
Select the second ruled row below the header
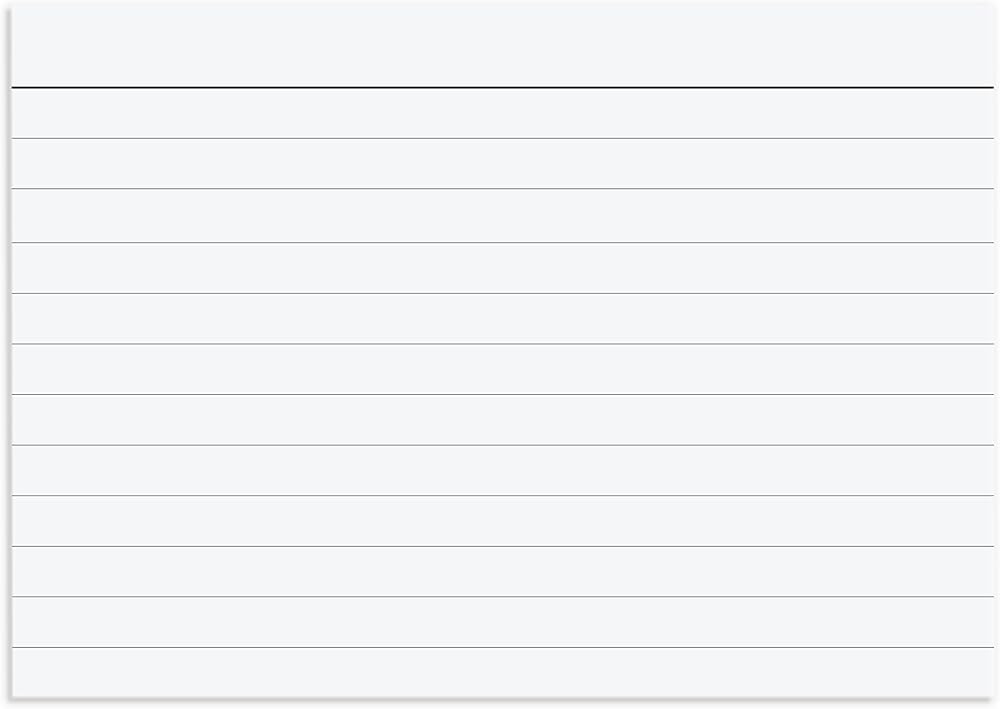(502, 163)
